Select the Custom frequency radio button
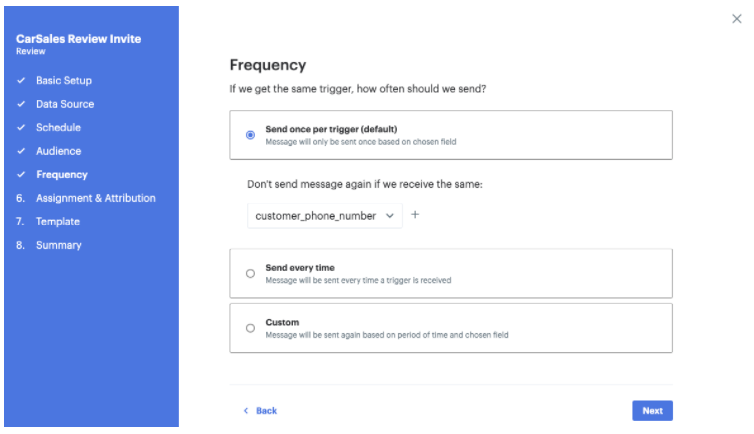Screen dimensions: 754x434 coord(250,328)
